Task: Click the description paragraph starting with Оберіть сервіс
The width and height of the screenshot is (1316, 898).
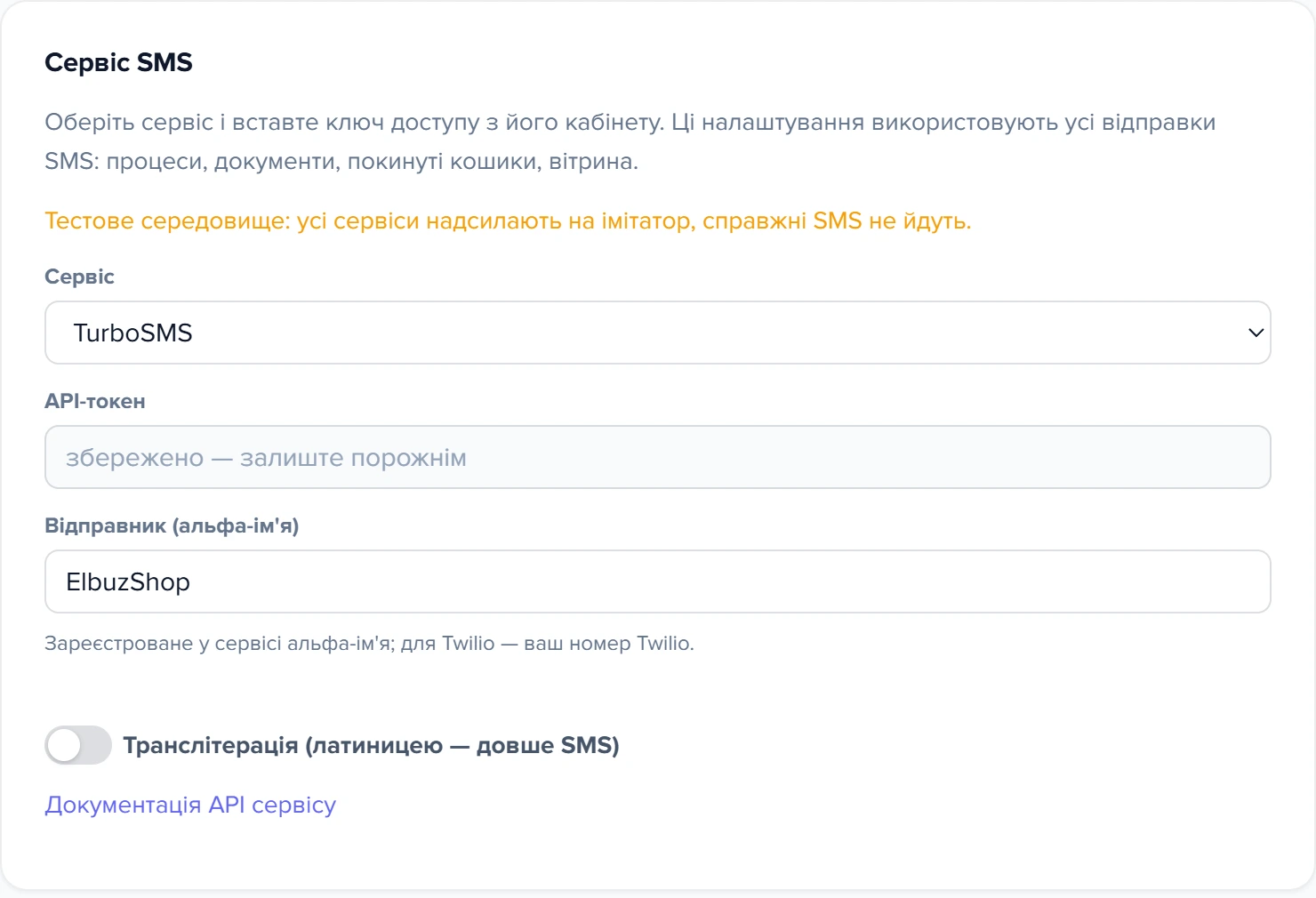Action: click(x=630, y=141)
